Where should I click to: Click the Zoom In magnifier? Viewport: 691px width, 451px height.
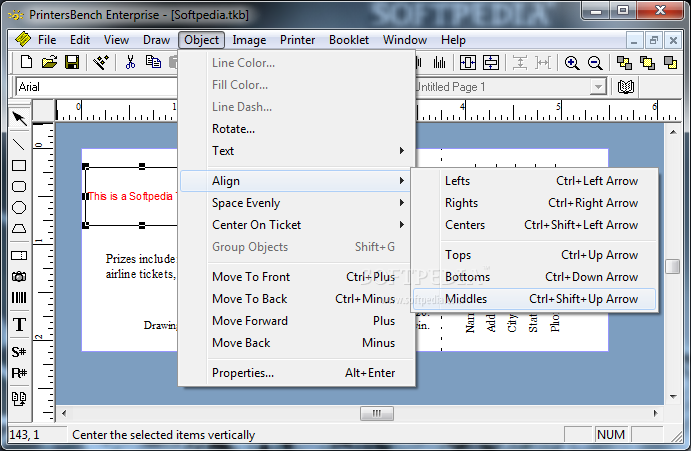pos(572,63)
